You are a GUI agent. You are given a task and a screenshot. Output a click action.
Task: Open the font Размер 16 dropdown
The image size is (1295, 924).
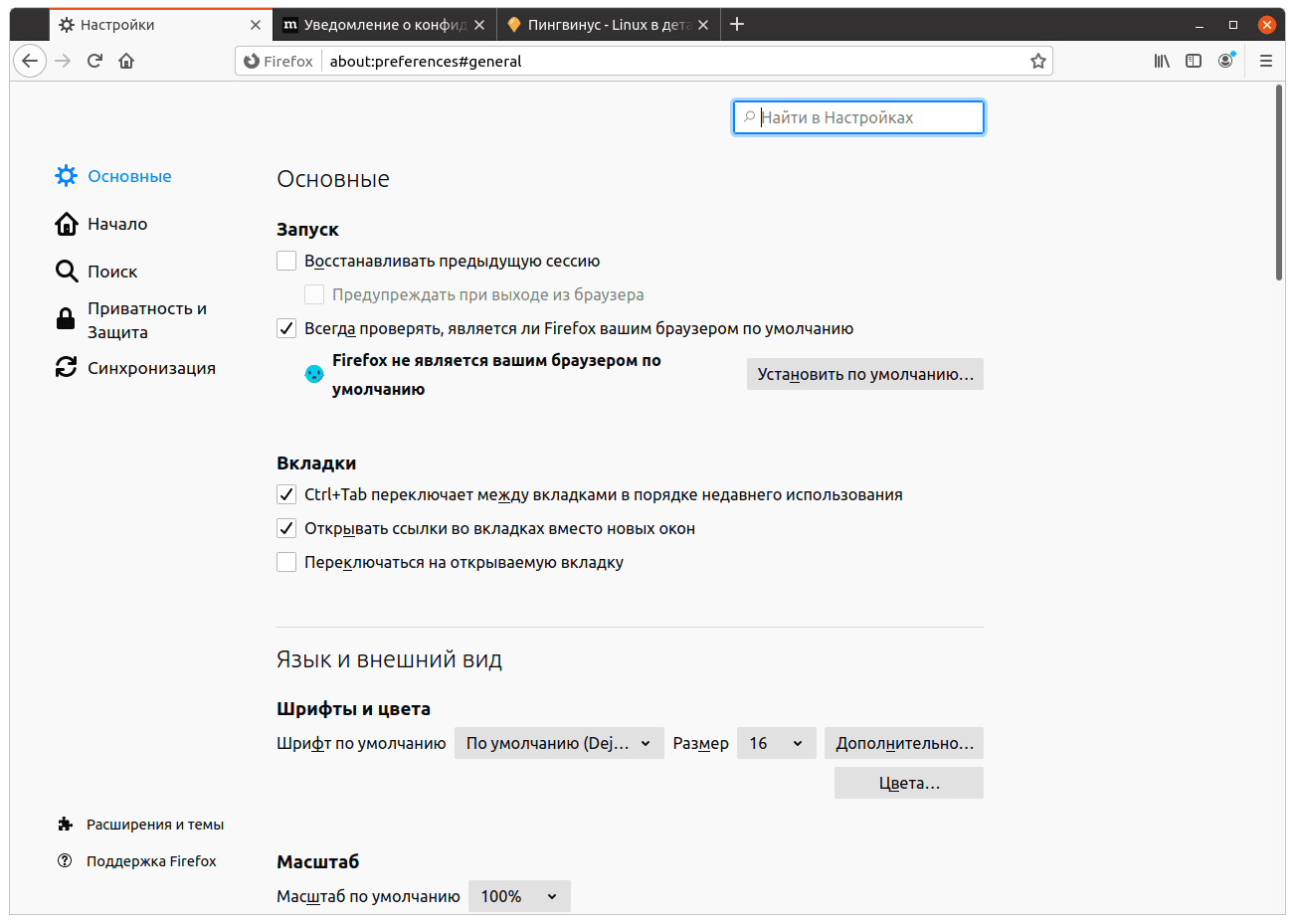(776, 743)
